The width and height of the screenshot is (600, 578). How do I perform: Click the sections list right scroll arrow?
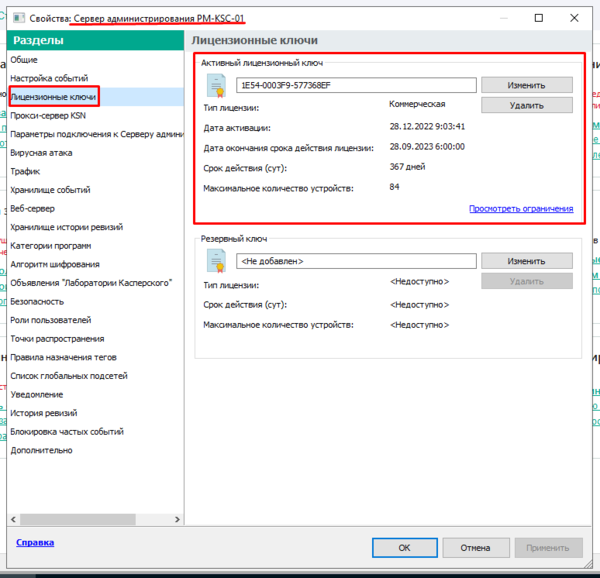pyautogui.click(x=177, y=519)
